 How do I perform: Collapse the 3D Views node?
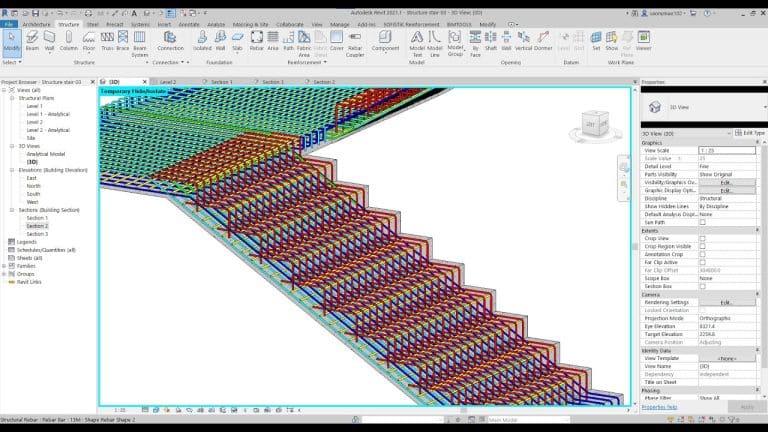(x=12, y=146)
